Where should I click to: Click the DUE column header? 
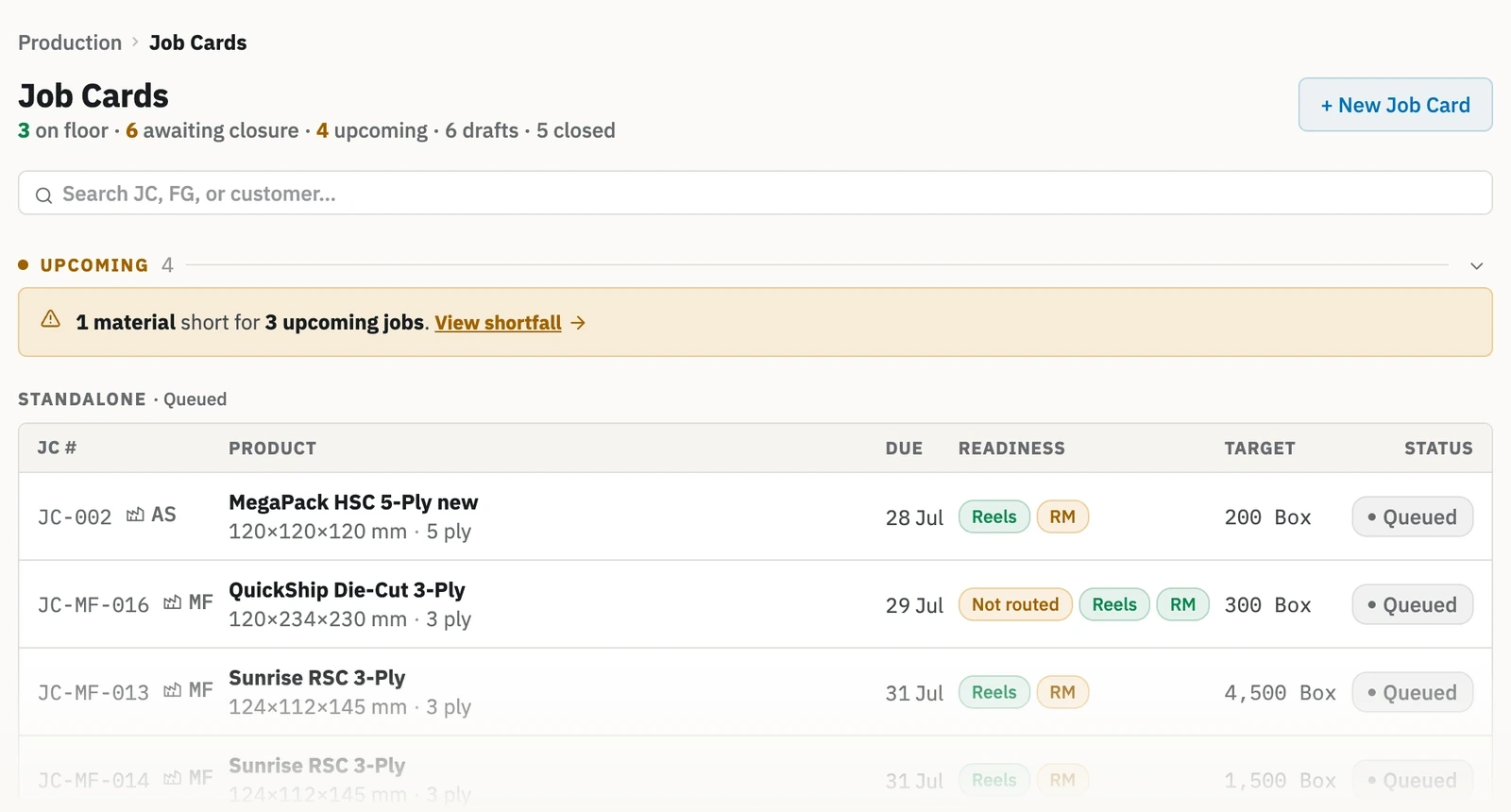point(904,448)
